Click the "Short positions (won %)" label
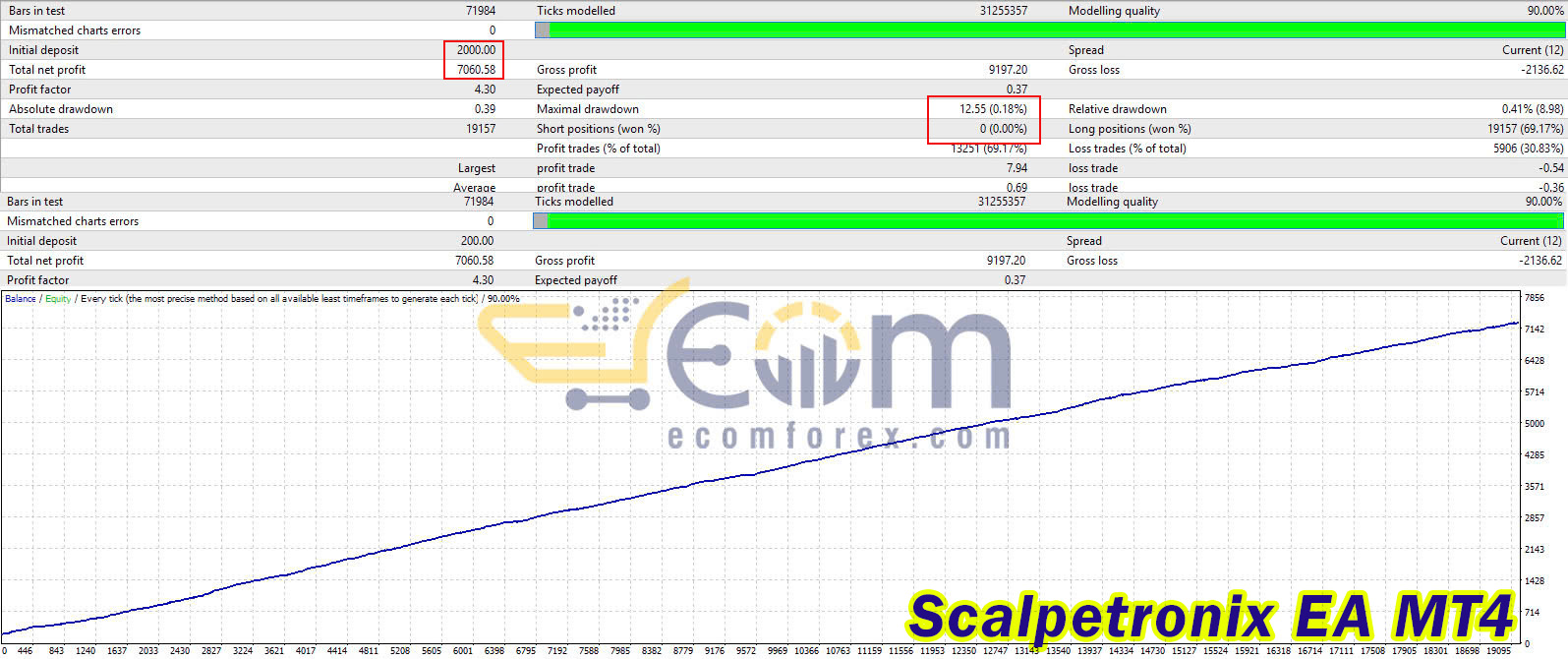1568x659 pixels. point(599,129)
